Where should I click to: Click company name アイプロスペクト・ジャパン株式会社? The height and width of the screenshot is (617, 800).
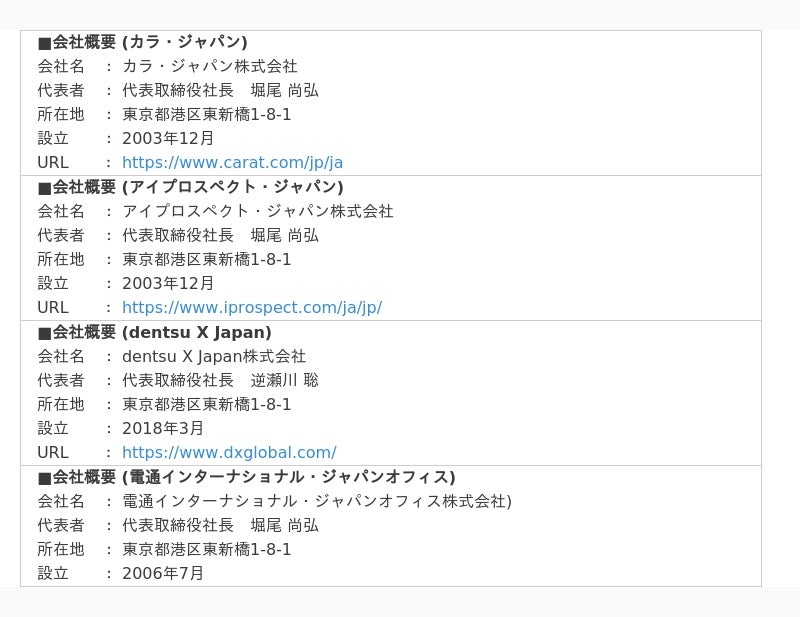(258, 211)
